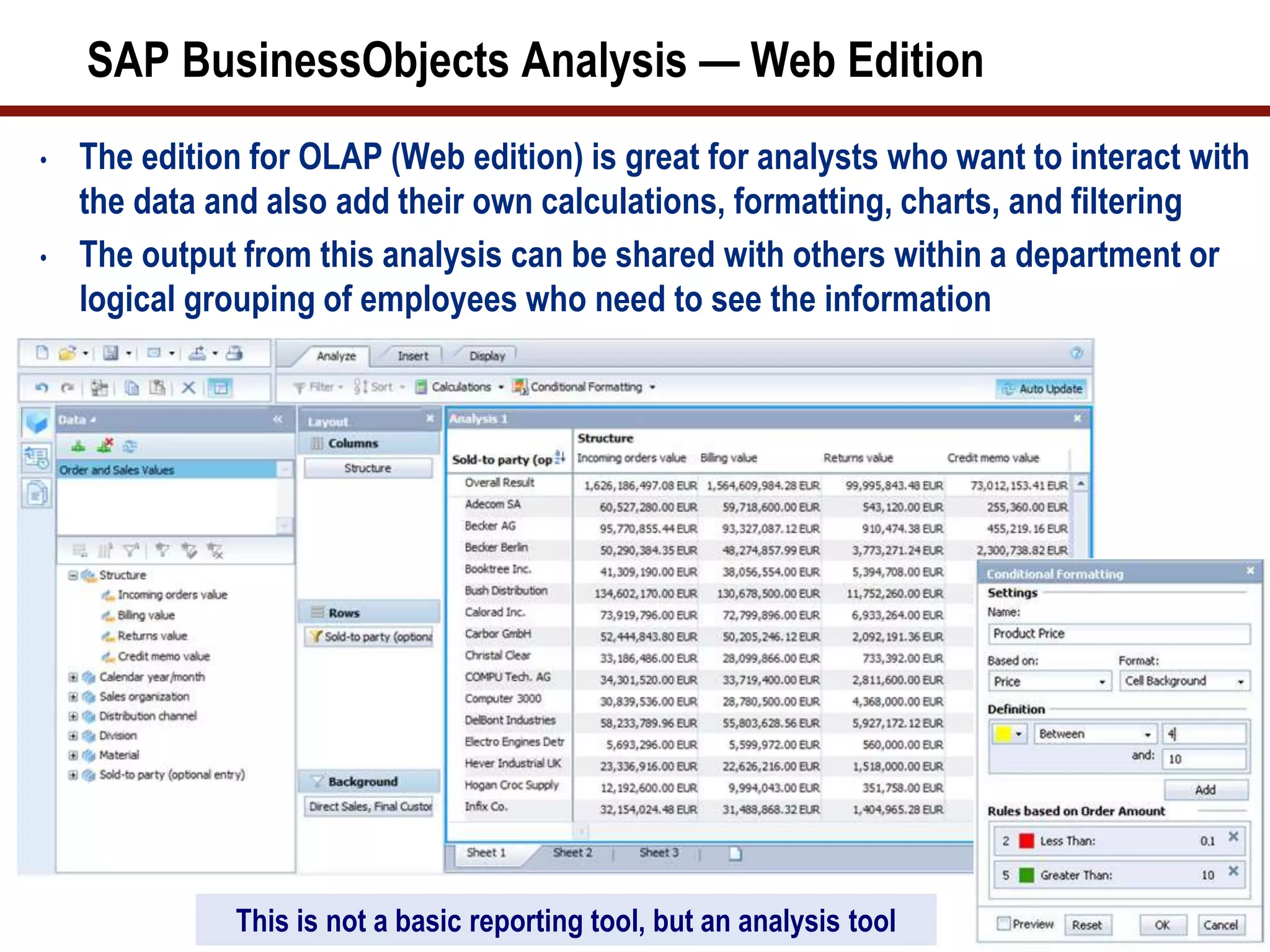This screenshot has height=952, width=1270.
Task: Click the New document icon
Action: point(42,353)
